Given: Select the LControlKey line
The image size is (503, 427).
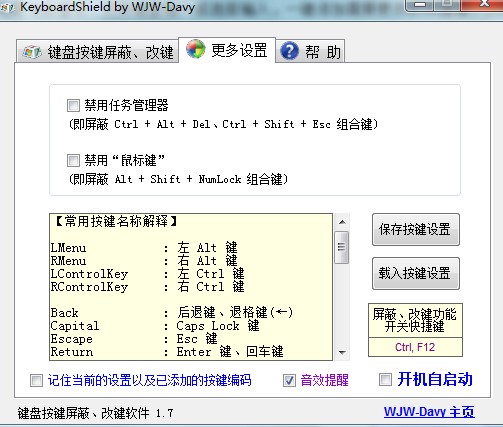Looking at the screenshot, I should coord(147,274).
